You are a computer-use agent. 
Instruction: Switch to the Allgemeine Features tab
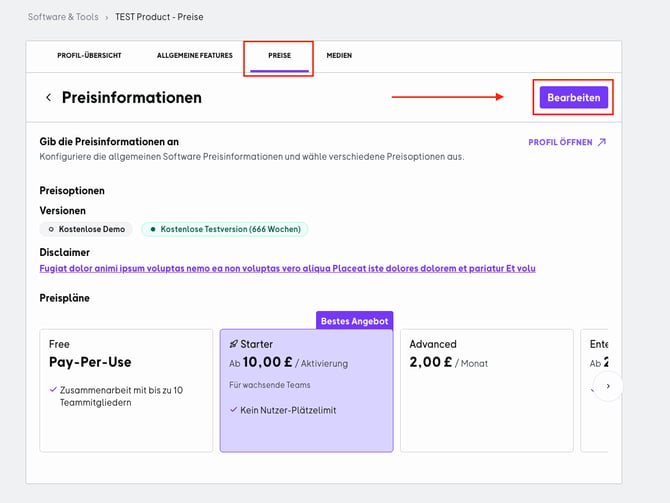(195, 56)
